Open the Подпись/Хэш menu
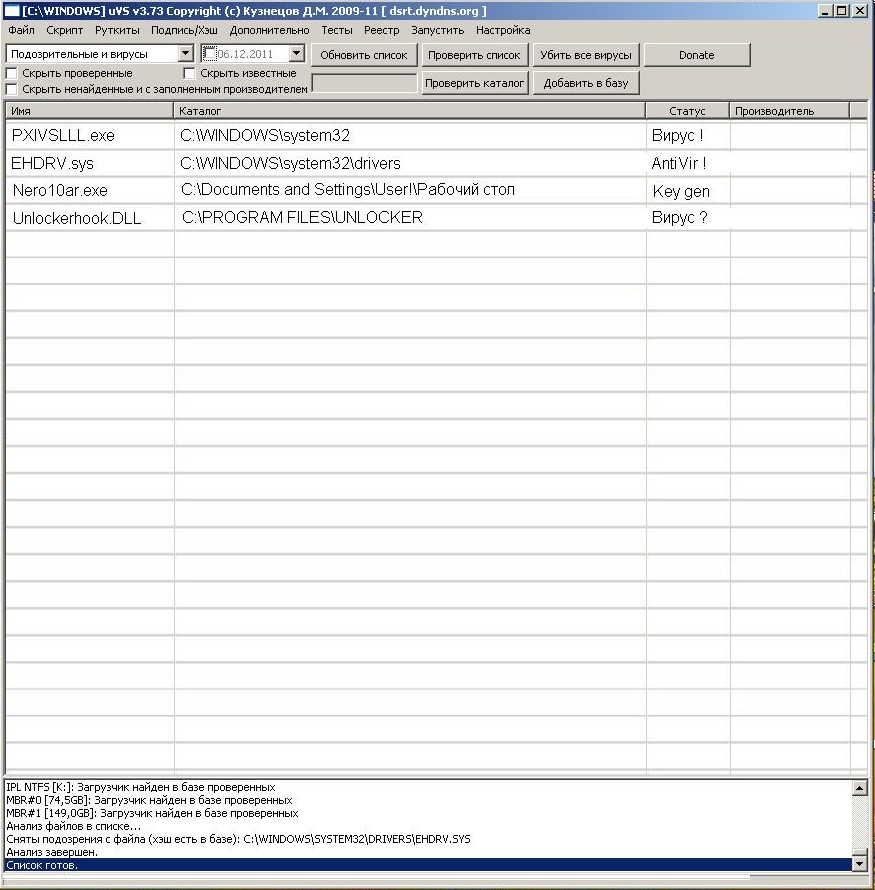 click(x=184, y=30)
